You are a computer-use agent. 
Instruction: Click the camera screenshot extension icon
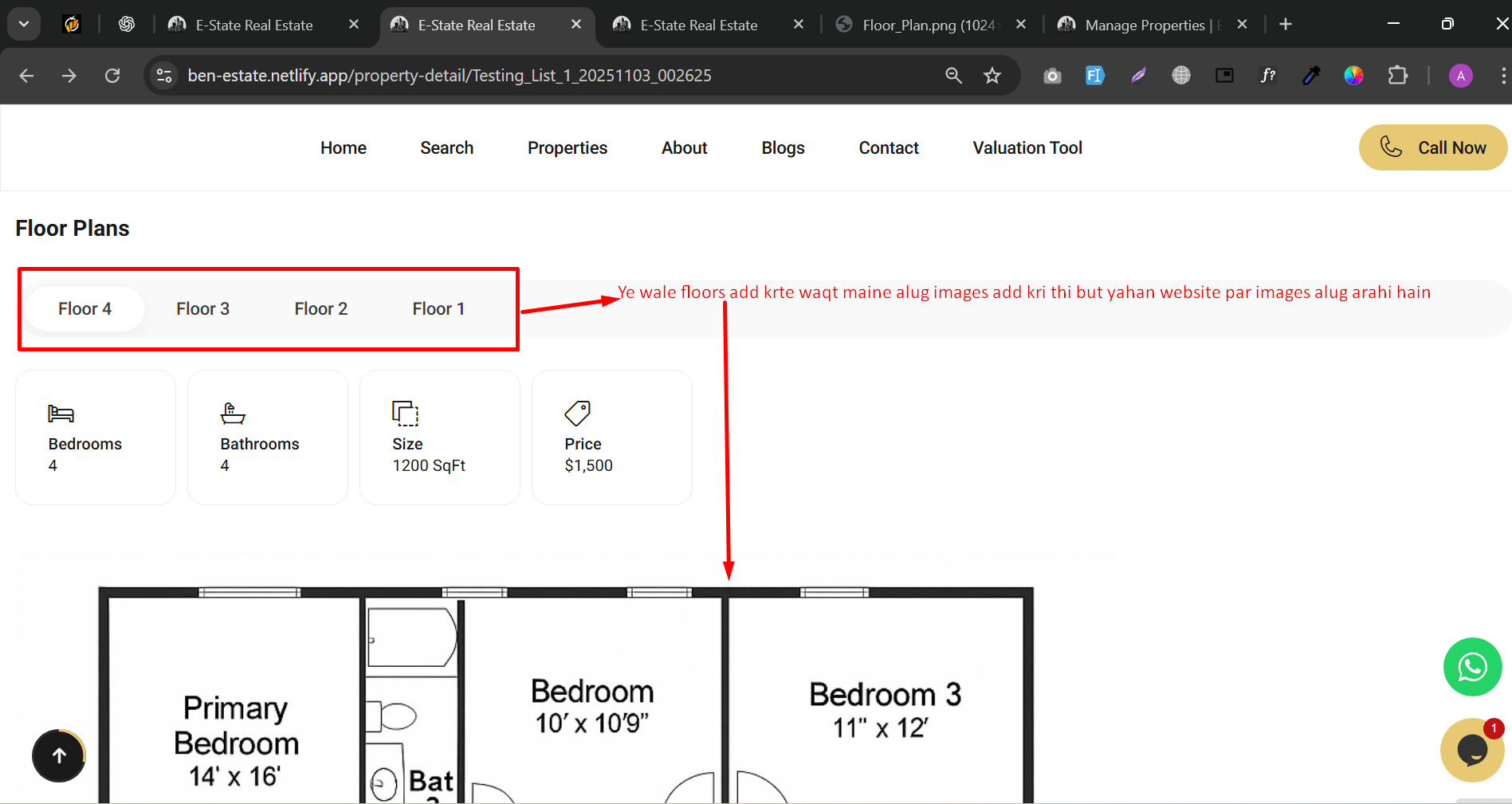[x=1052, y=76]
